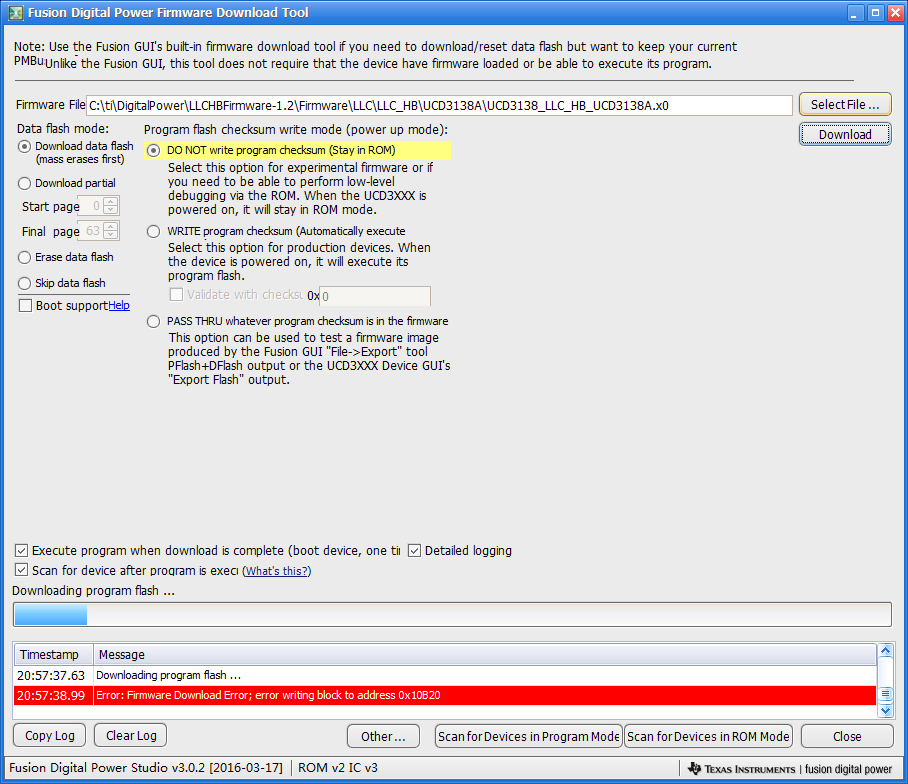Image resolution: width=908 pixels, height=784 pixels.
Task: Click the Download button
Action: click(x=845, y=134)
